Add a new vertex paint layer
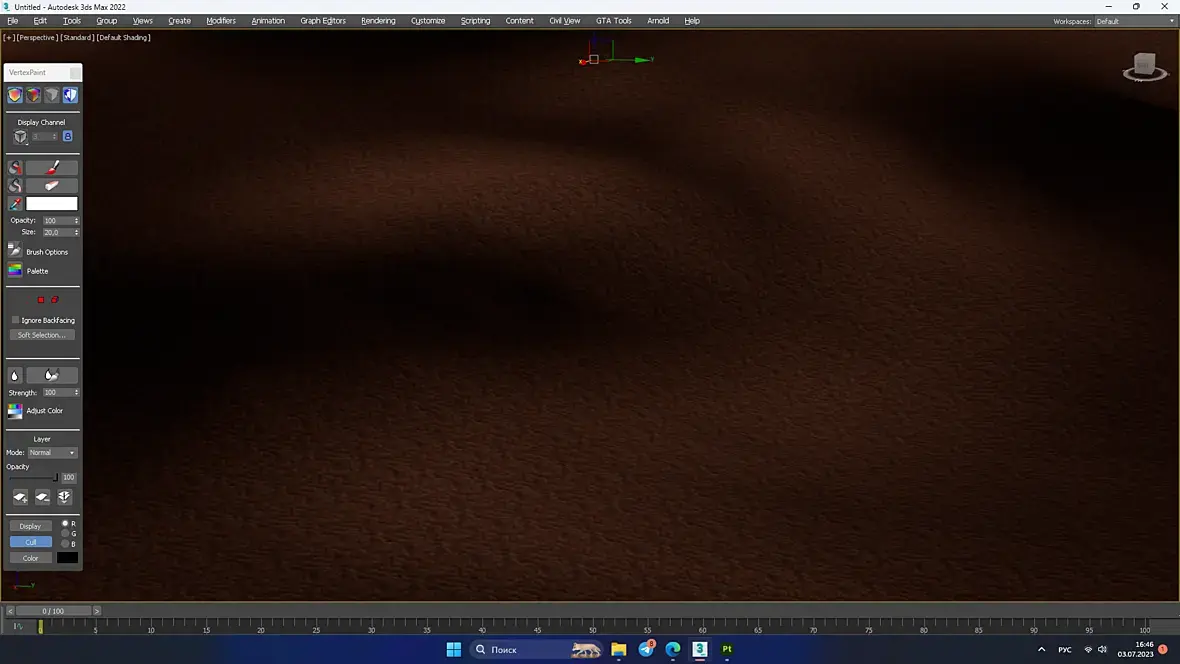This screenshot has width=1180, height=664. pyautogui.click(x=20, y=497)
